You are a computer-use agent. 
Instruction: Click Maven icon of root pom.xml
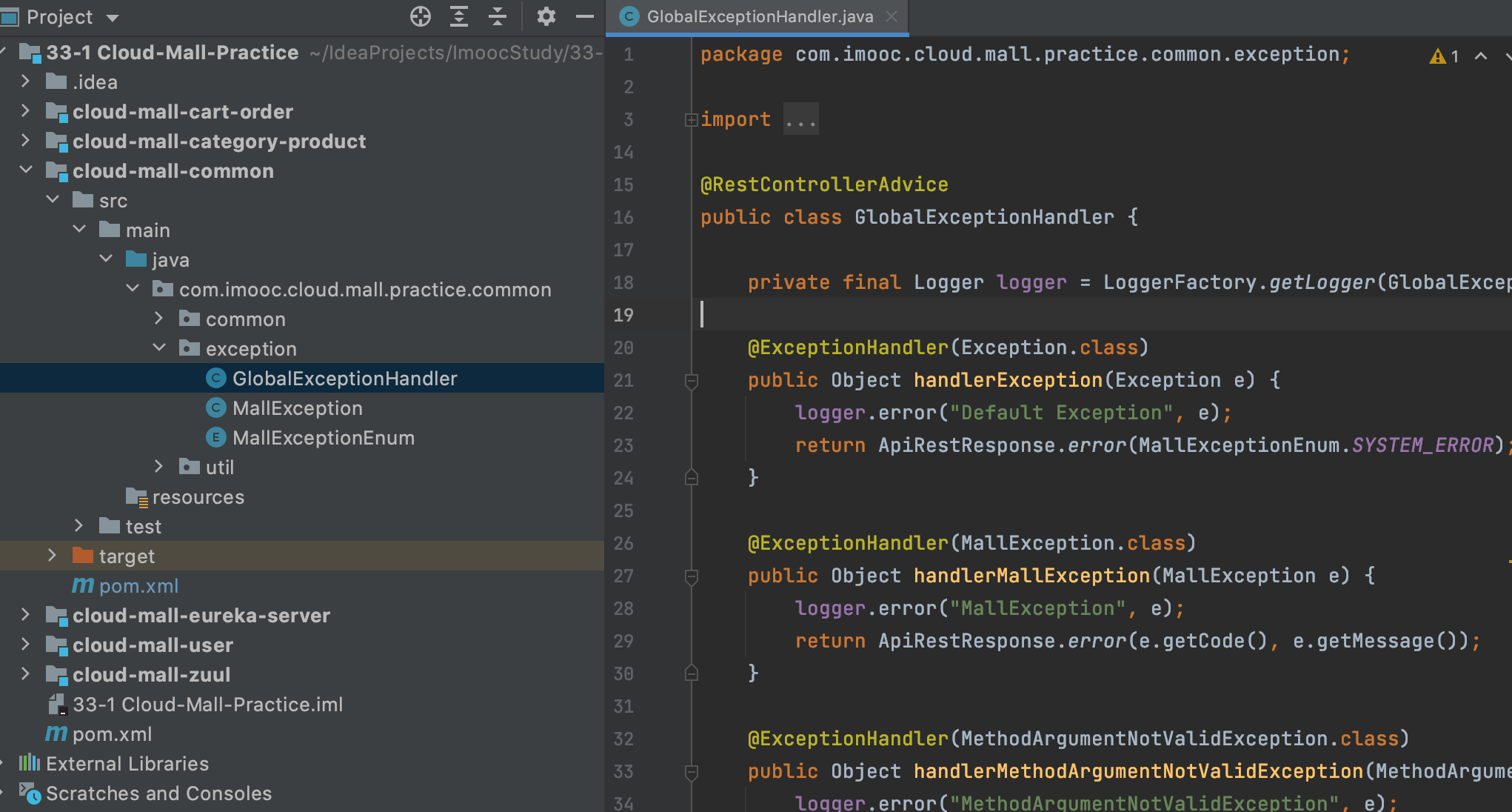(x=56, y=733)
